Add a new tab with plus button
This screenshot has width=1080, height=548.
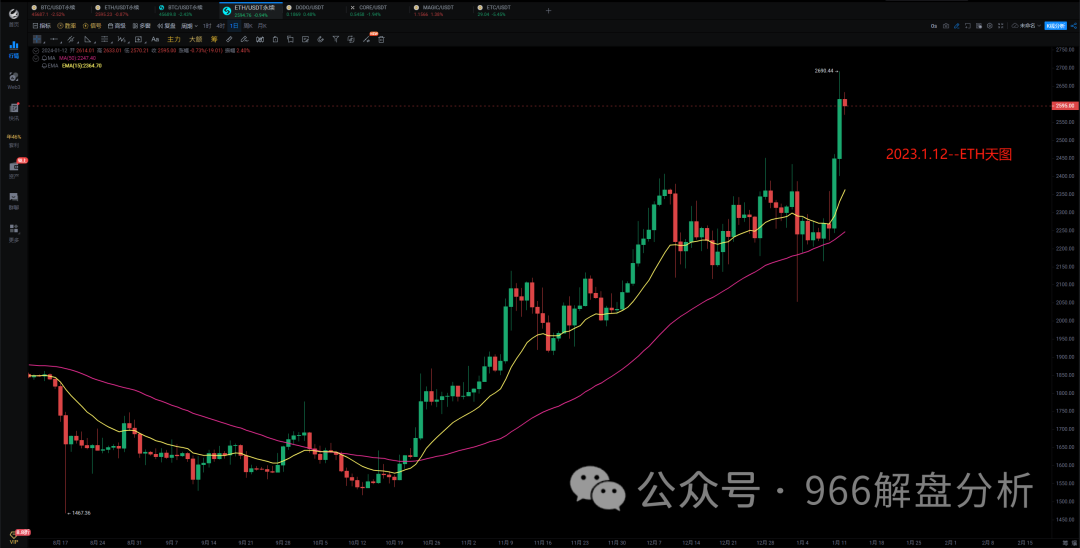click(x=548, y=10)
